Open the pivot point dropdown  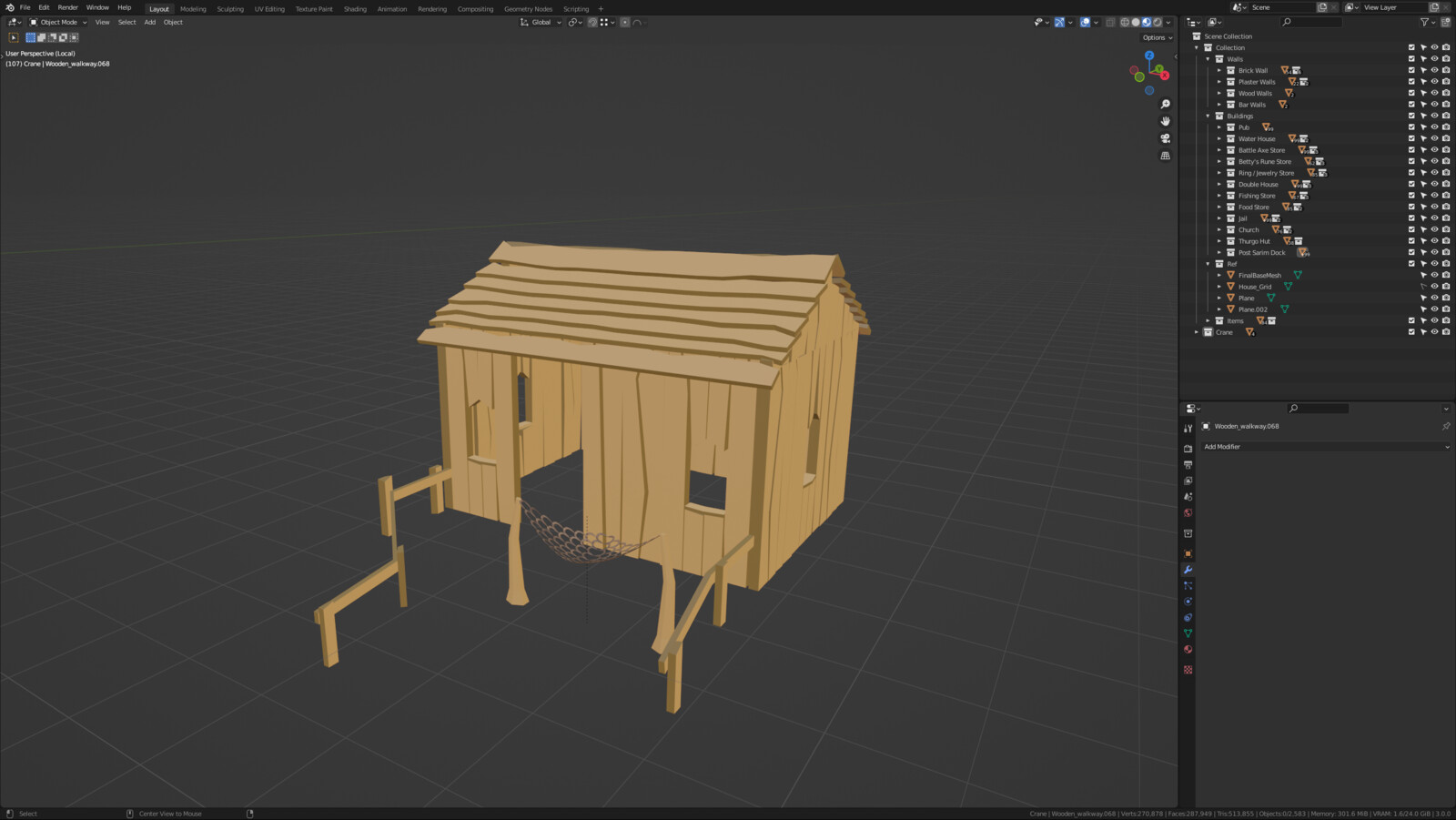point(575,22)
